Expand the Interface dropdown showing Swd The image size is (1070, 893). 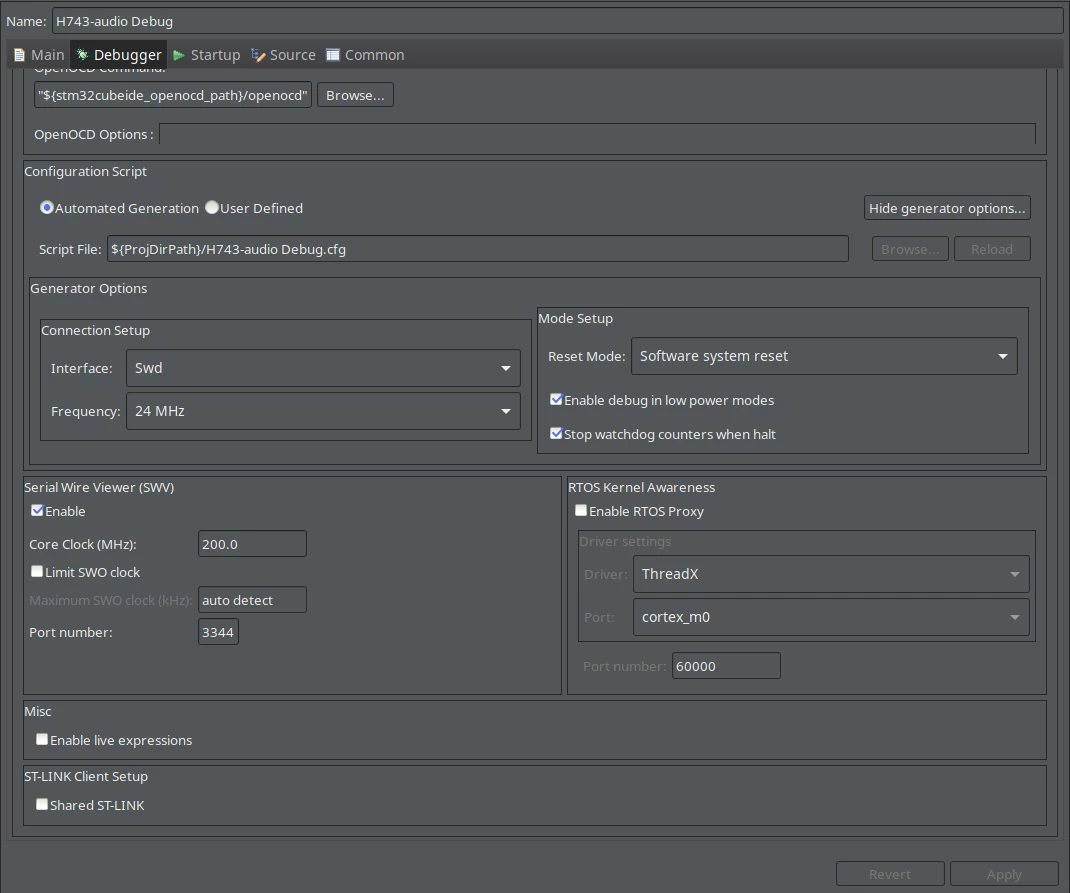pyautogui.click(x=323, y=368)
